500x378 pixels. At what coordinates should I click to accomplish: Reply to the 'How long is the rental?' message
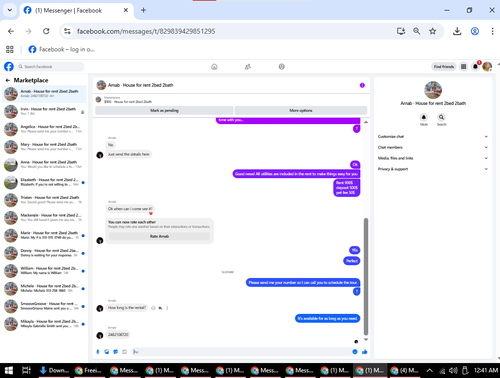[160, 308]
